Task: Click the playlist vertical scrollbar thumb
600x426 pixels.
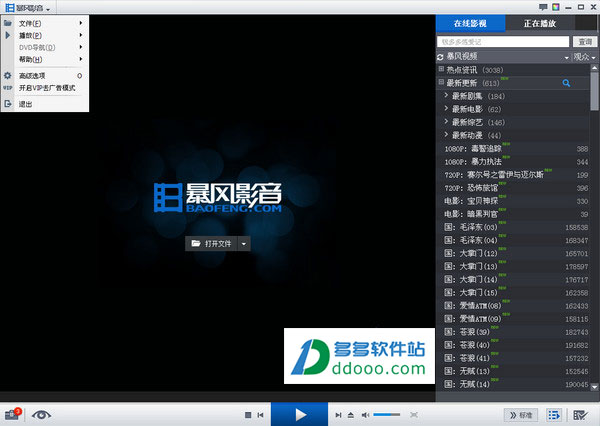Action: coord(594,91)
